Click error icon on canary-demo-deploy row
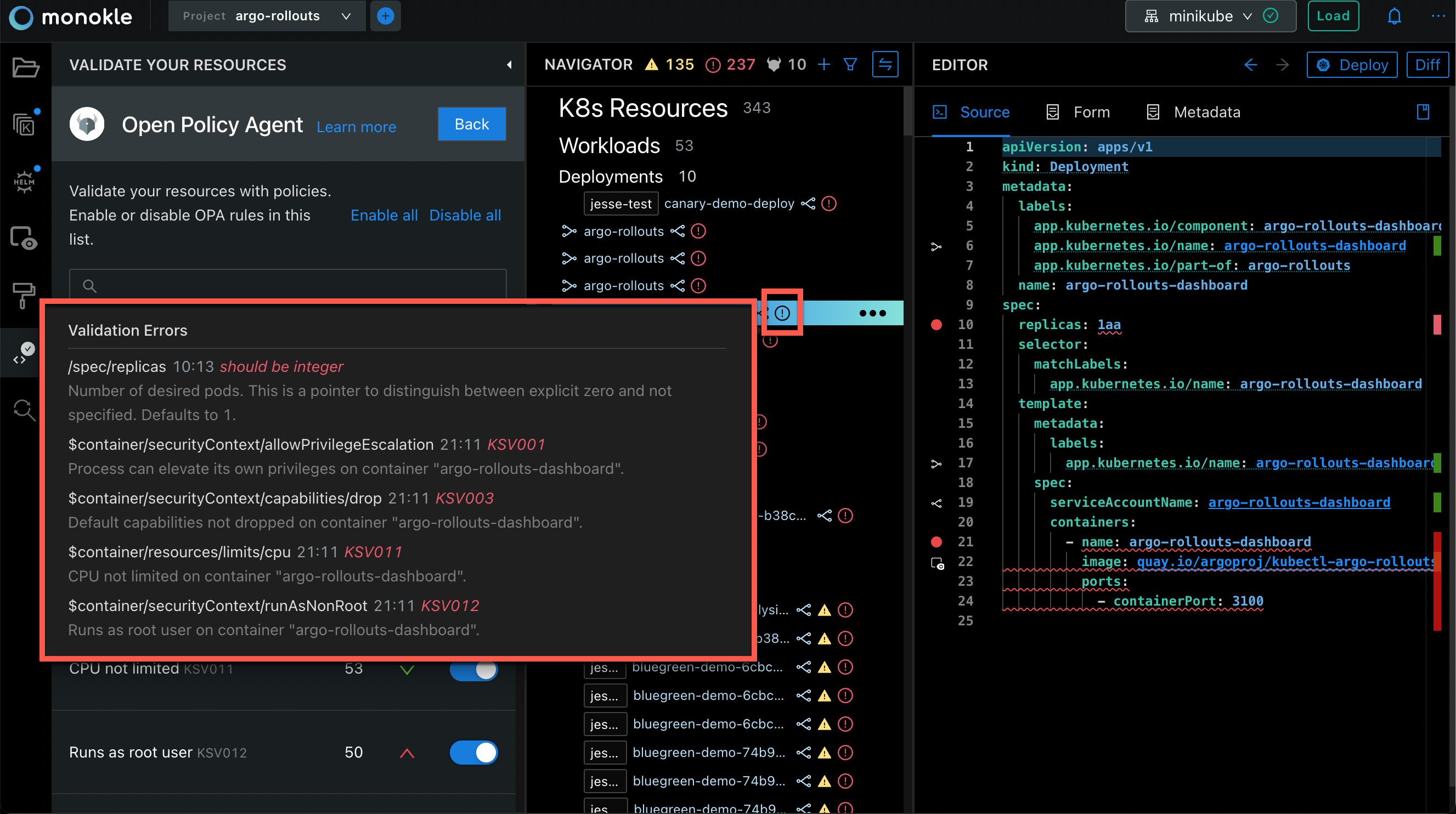 tap(828, 203)
